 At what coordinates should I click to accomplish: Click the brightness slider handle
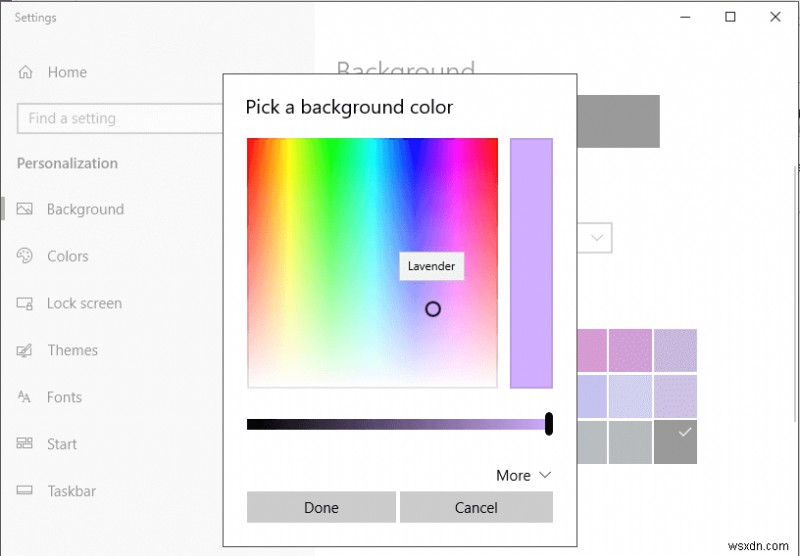(549, 424)
